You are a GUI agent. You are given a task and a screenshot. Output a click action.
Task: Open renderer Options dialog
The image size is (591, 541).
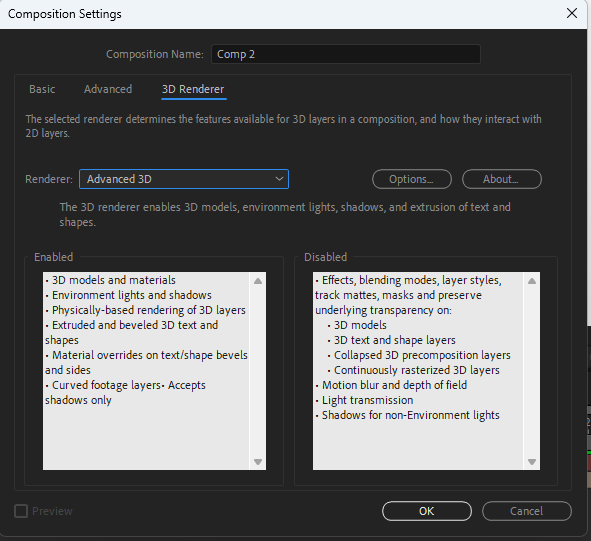click(x=412, y=179)
